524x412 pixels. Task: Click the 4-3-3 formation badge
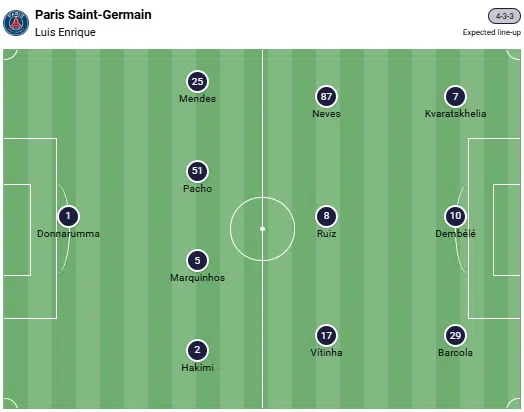(504, 16)
